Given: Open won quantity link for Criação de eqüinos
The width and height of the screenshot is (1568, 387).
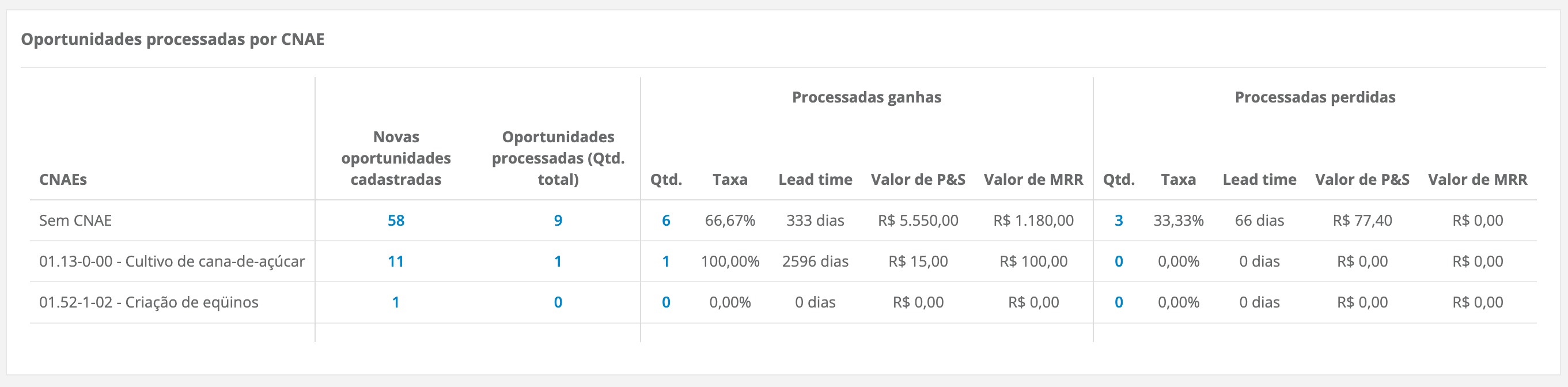Looking at the screenshot, I should click(666, 302).
